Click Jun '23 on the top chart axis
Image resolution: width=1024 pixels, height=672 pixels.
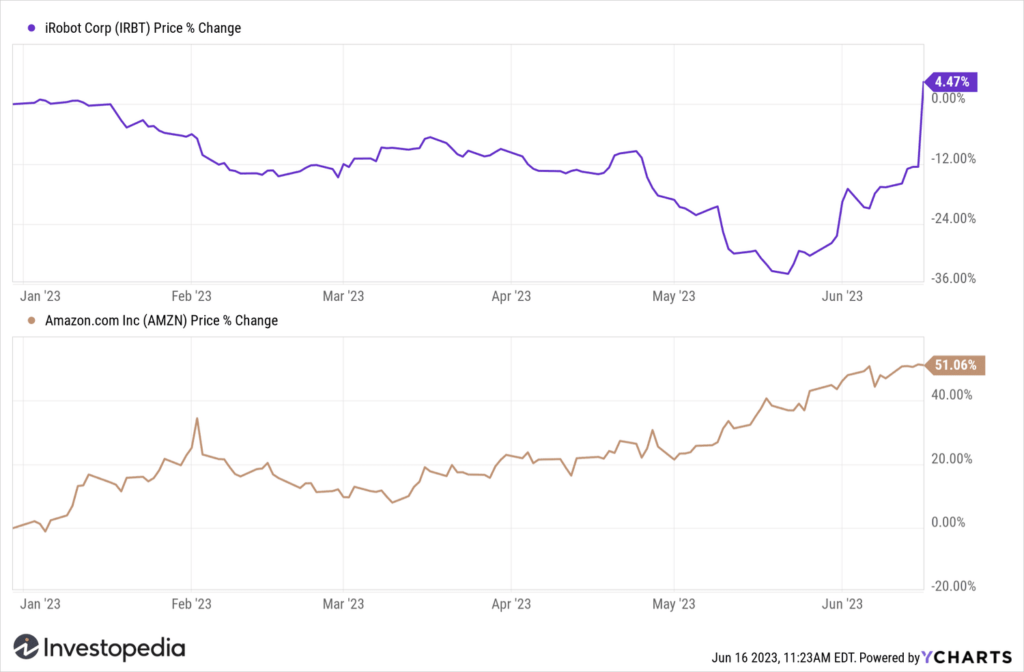(842, 296)
